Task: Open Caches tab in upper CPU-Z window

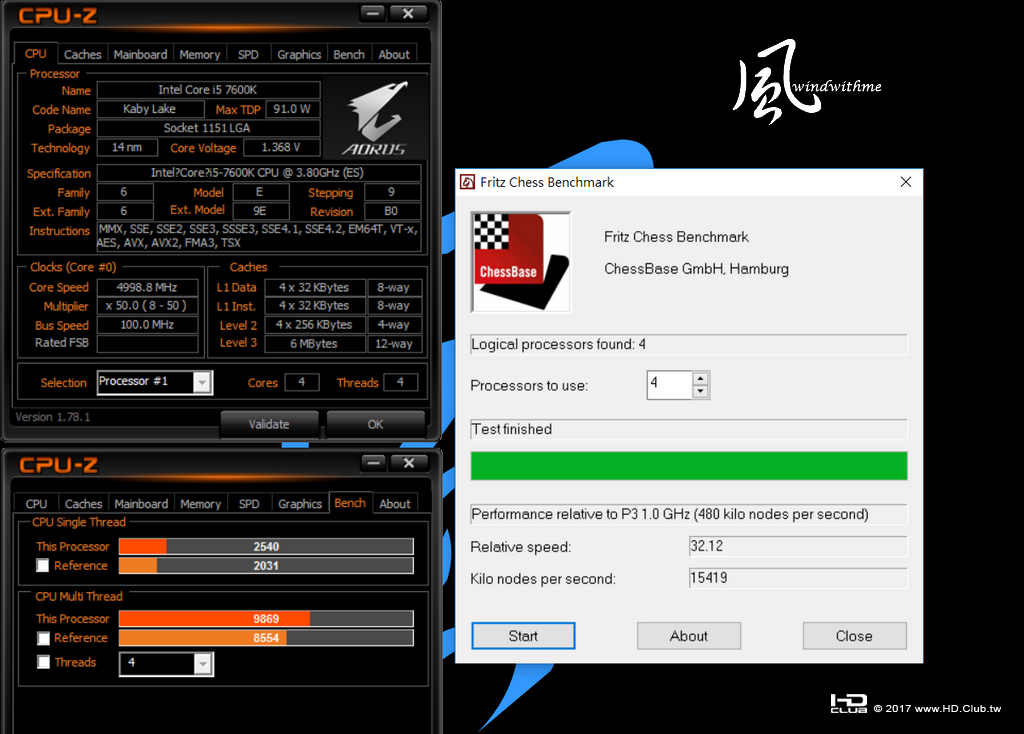Action: coord(82,54)
